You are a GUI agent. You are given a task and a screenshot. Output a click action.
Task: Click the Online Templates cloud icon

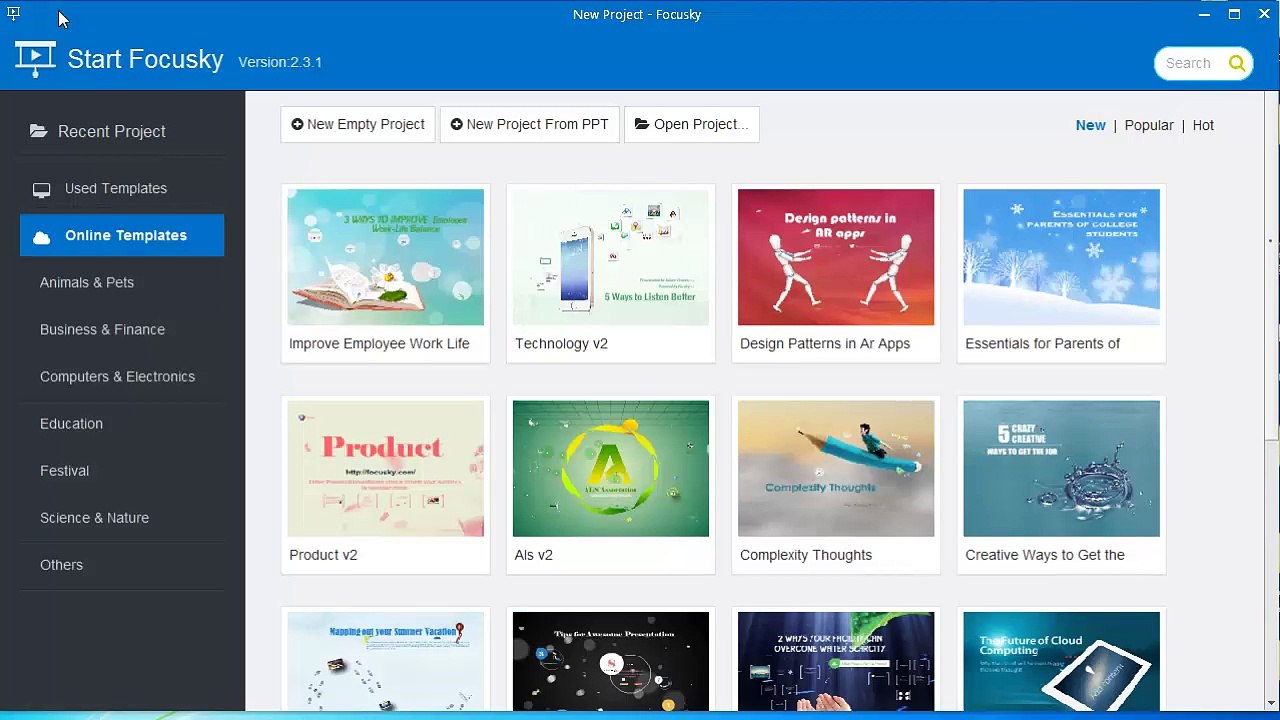[x=41, y=236]
